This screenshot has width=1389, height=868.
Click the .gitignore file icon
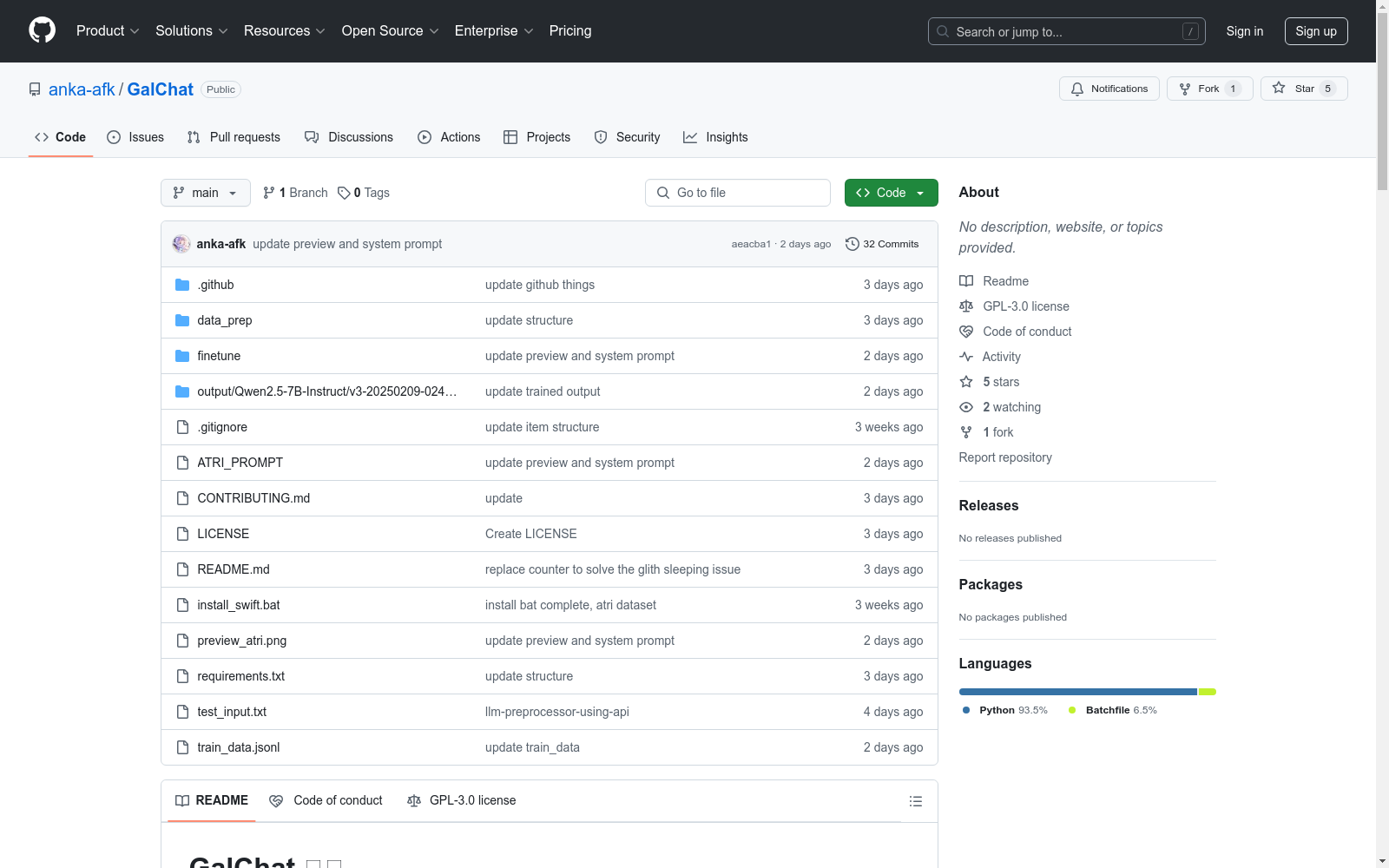tap(182, 427)
